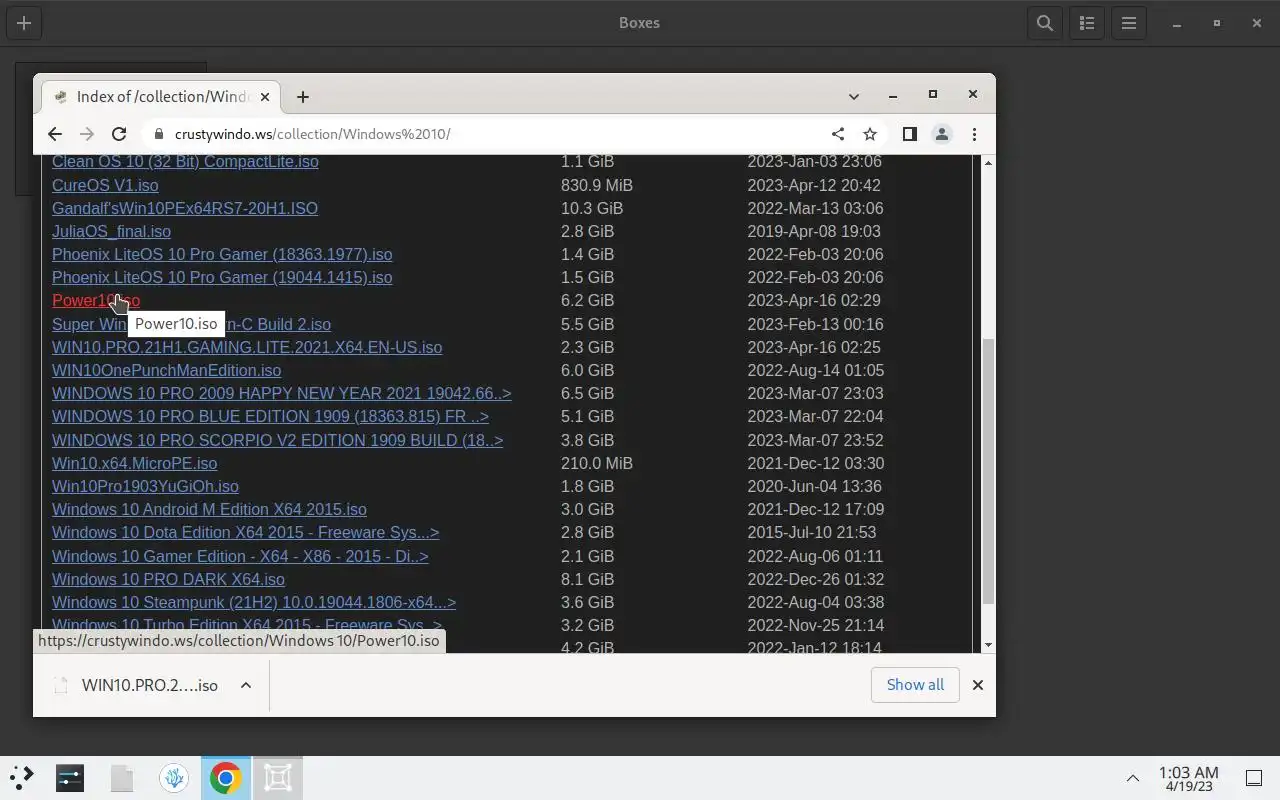Open the browser three-dot menu
Viewport: 1280px width, 800px height.
(974, 134)
